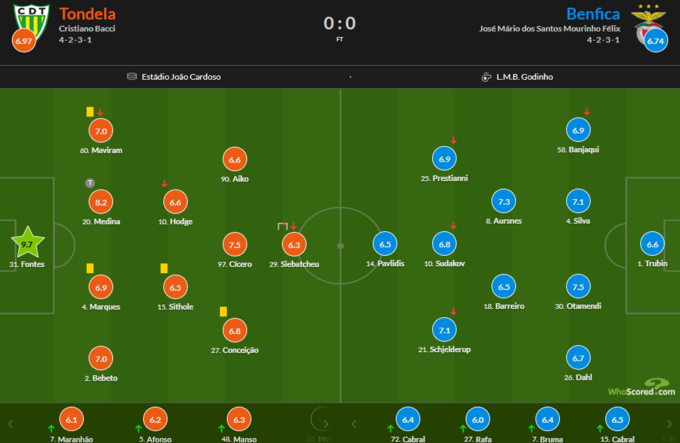Click Otamendi's 7.5 rating circle
Image resolution: width=680 pixels, height=443 pixels.
tap(576, 287)
